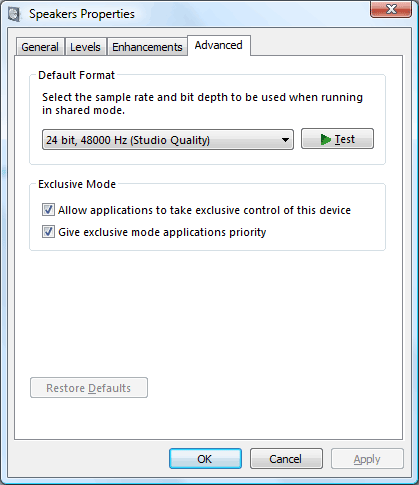Toggle Give exclusive mode applications priority

click(48, 232)
